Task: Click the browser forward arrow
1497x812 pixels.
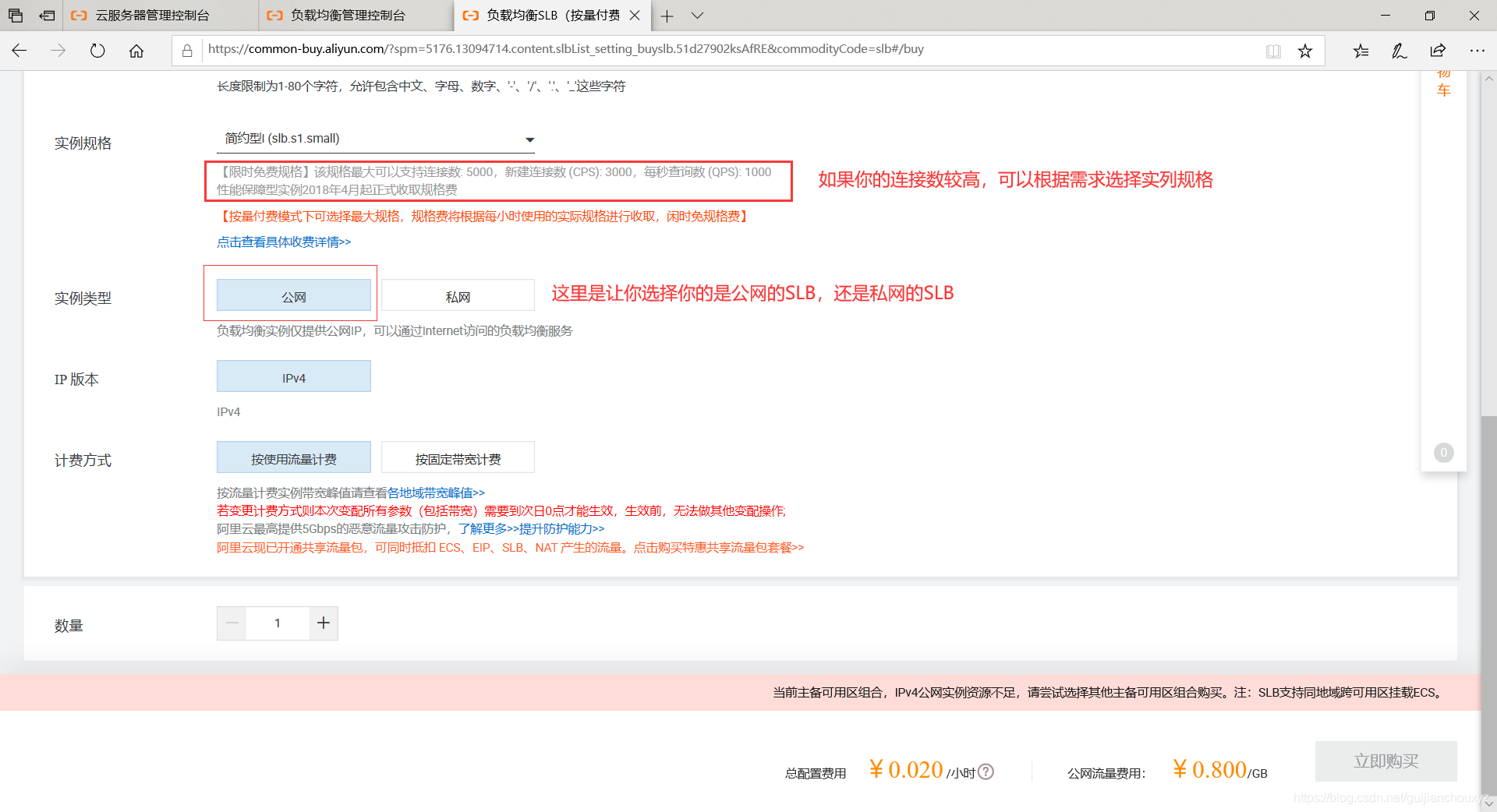Action: 58,51
